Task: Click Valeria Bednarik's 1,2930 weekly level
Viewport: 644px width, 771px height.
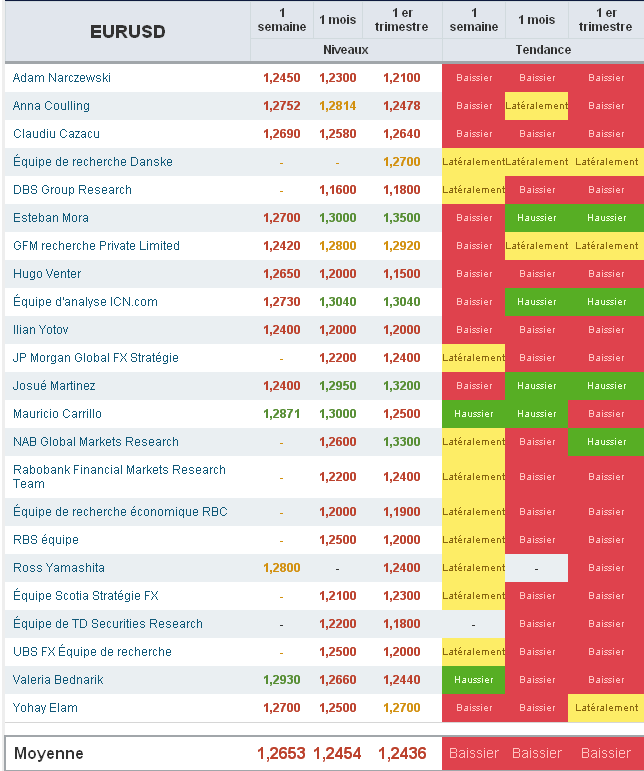Action: coord(282,680)
